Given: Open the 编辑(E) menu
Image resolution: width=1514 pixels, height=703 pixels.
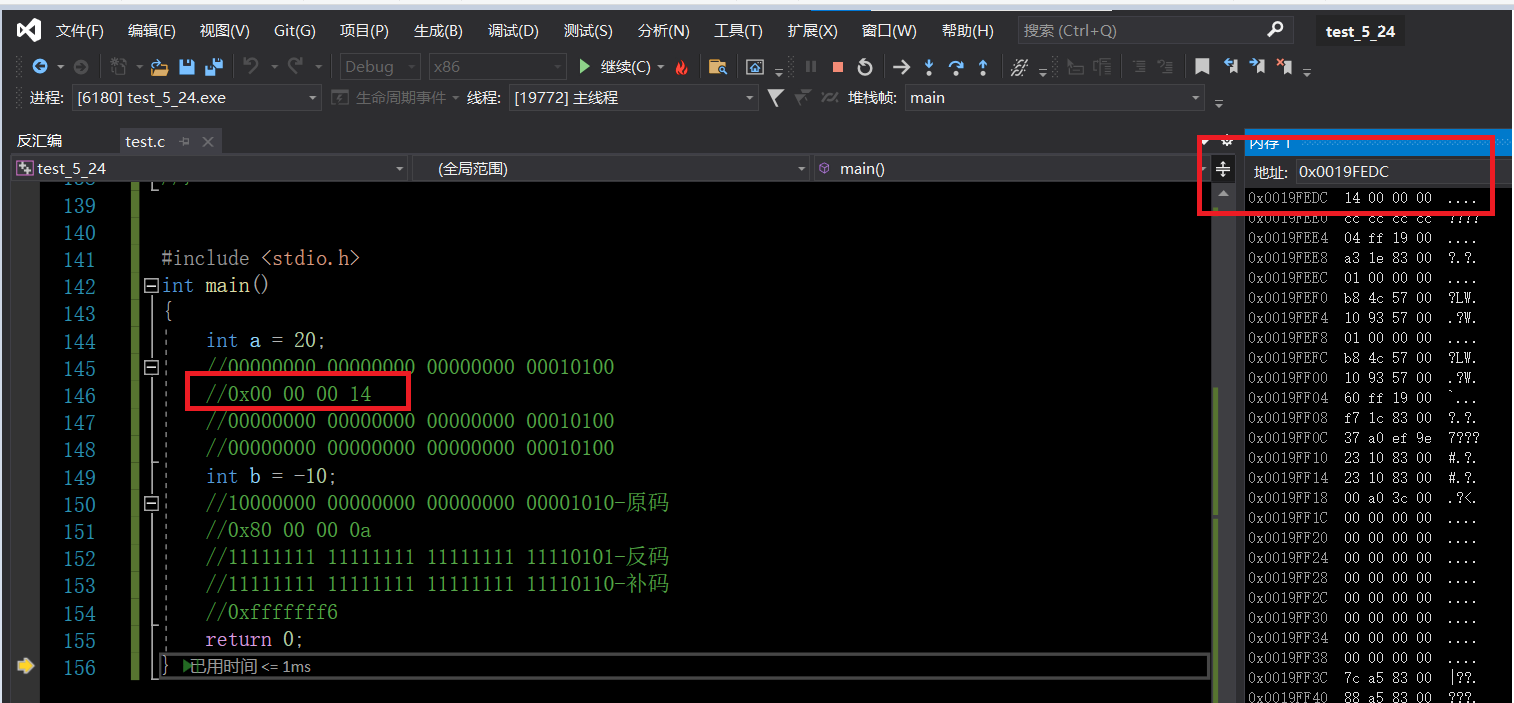Looking at the screenshot, I should pyautogui.click(x=152, y=31).
